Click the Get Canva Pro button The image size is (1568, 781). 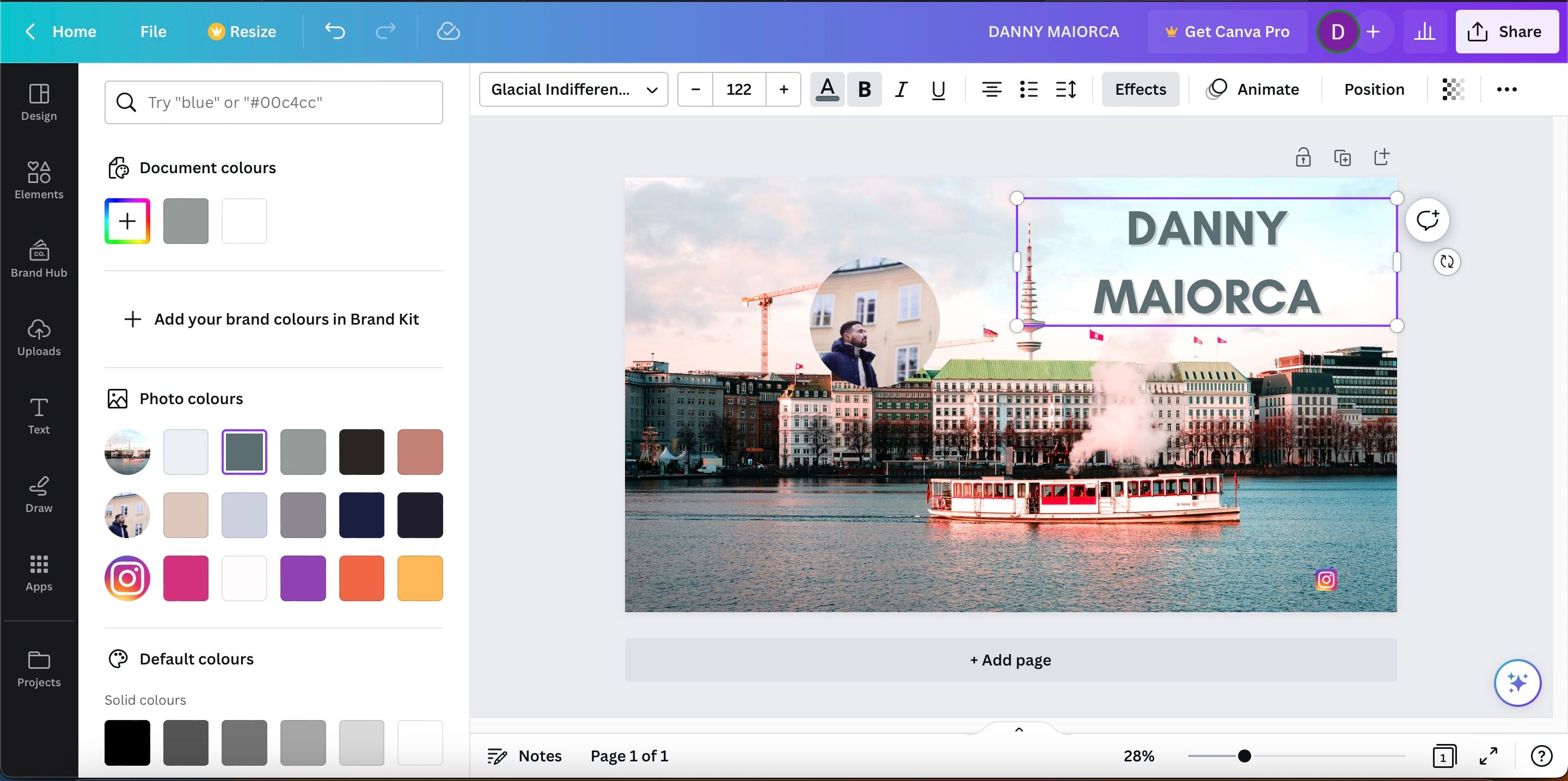click(x=1227, y=31)
